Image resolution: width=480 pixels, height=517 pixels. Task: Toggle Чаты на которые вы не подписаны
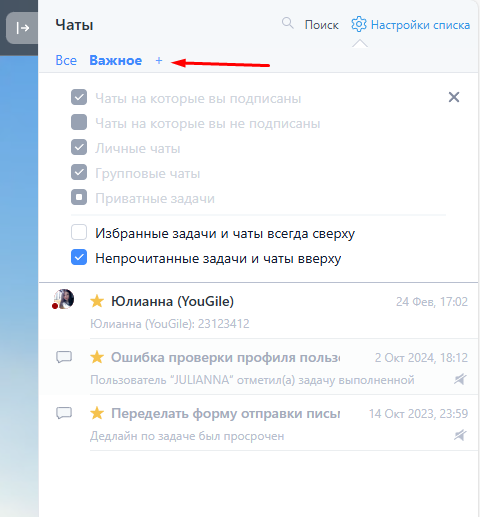79,122
